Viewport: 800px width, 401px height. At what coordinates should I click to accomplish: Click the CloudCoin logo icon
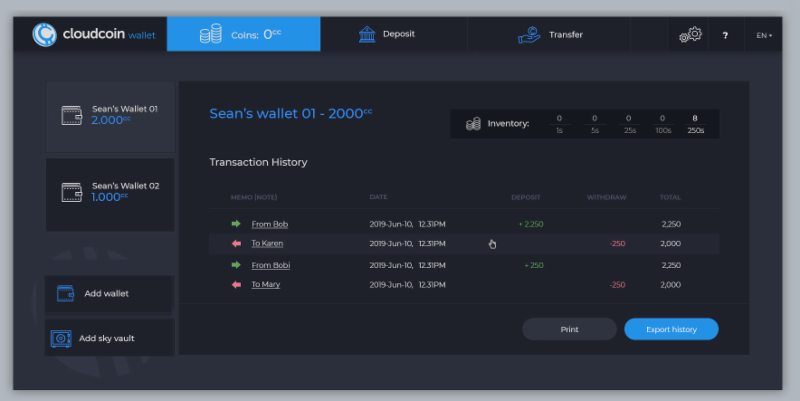pos(44,35)
